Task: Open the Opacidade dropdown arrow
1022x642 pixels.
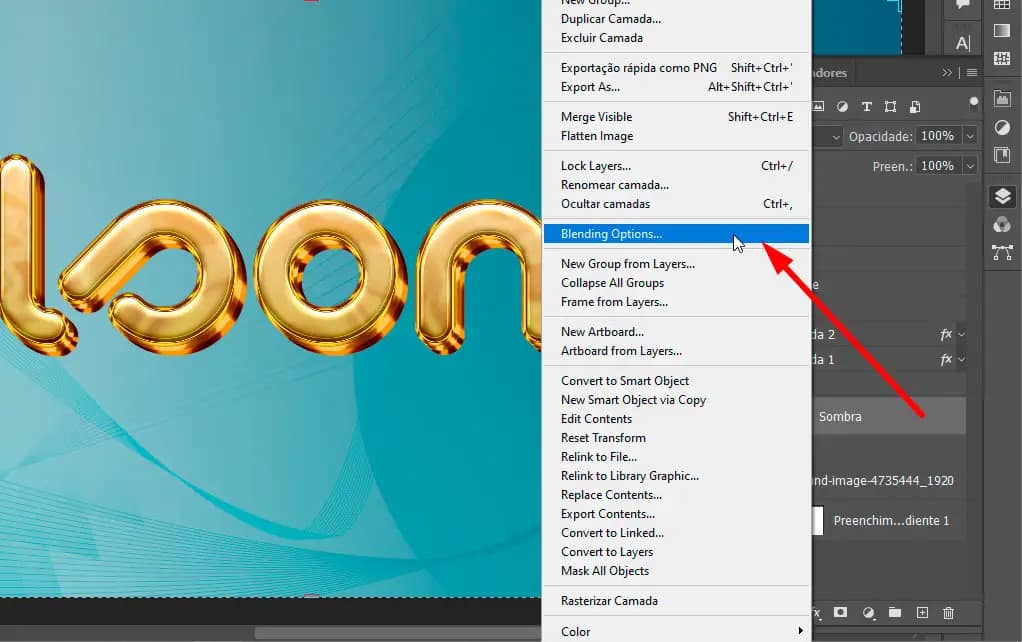Action: point(968,136)
